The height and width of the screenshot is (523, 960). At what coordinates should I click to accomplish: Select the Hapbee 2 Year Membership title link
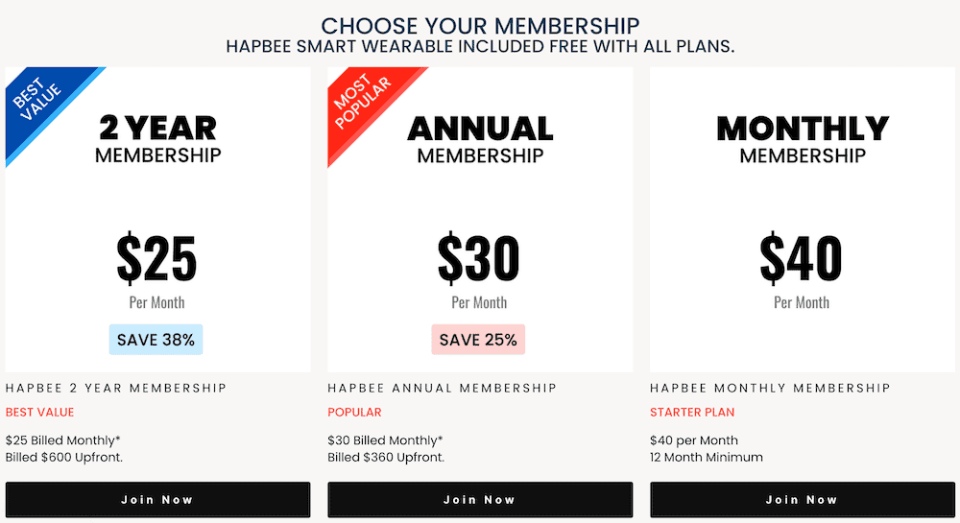116,388
